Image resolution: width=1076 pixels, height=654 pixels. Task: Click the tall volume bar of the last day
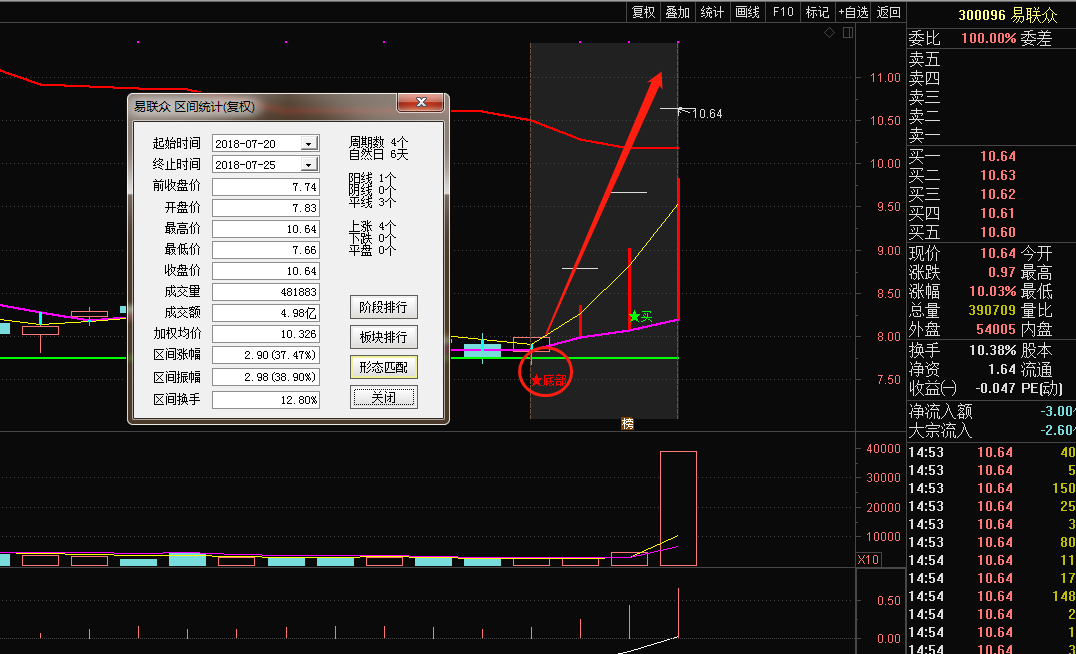[678, 508]
